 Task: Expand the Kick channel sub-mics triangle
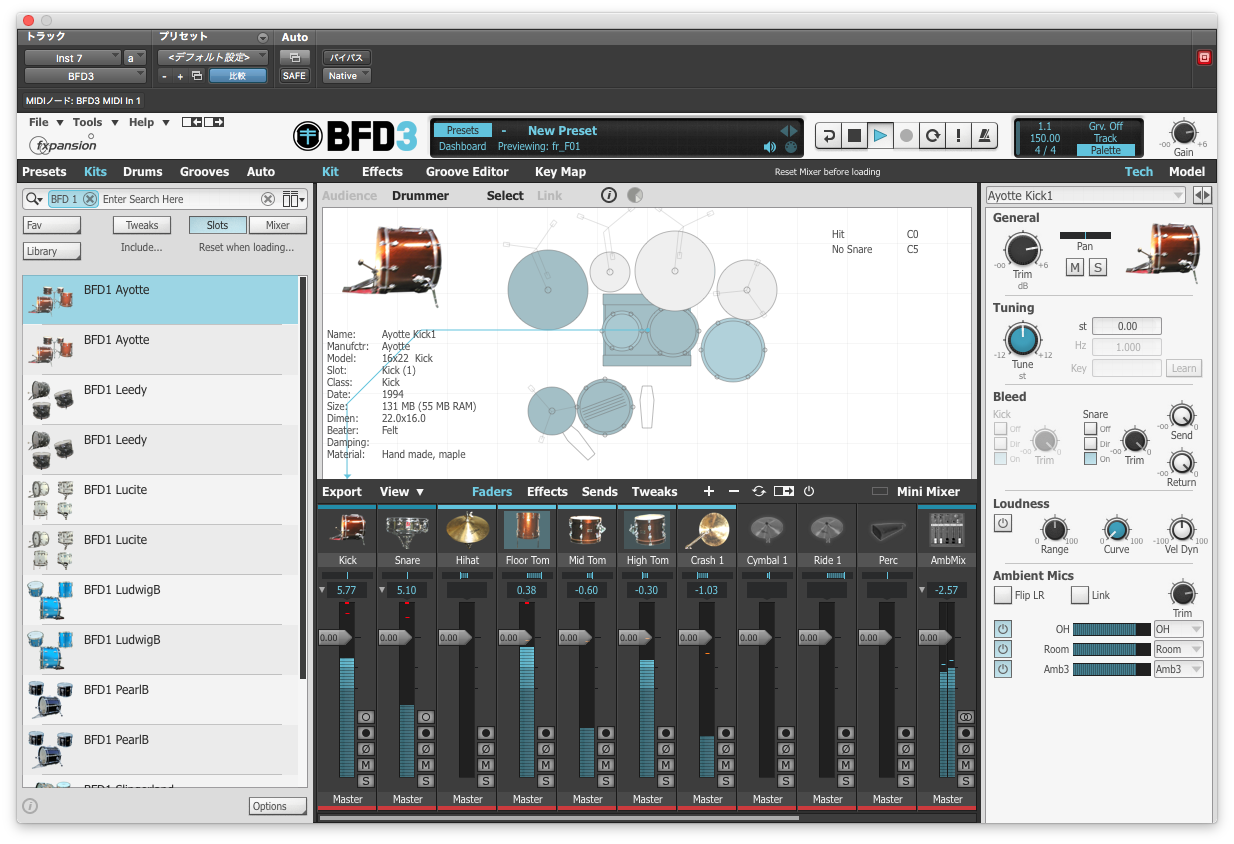pos(322,590)
